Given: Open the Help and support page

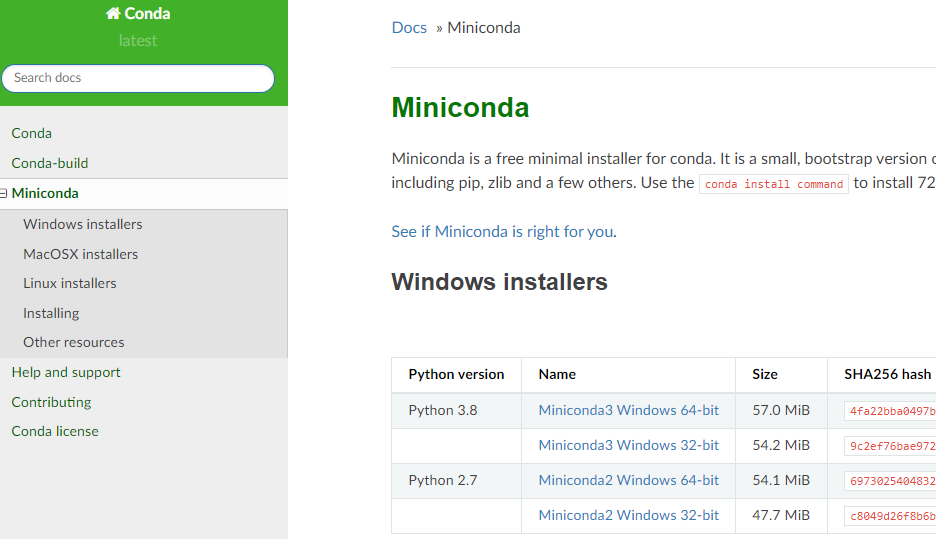Looking at the screenshot, I should pos(66,372).
